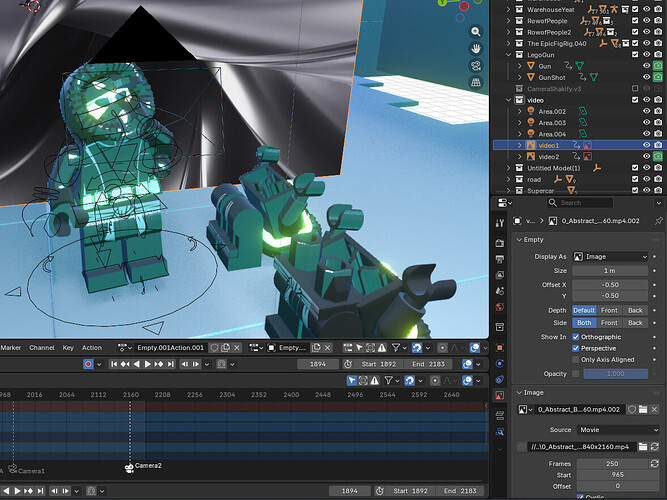Collapse the video collection

(508, 100)
